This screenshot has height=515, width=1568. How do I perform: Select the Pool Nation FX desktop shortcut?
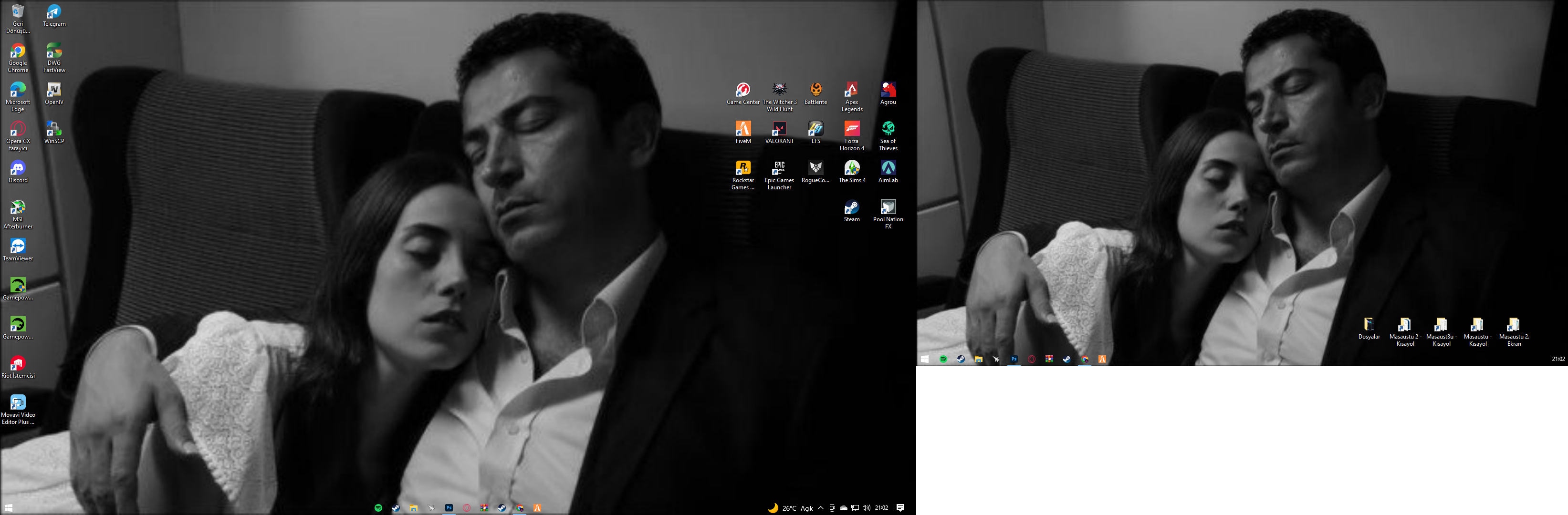888,215
